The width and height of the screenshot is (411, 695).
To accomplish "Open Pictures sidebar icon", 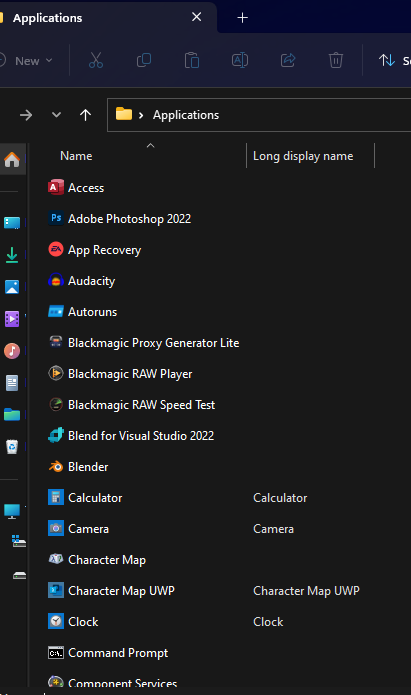I will 12,287.
